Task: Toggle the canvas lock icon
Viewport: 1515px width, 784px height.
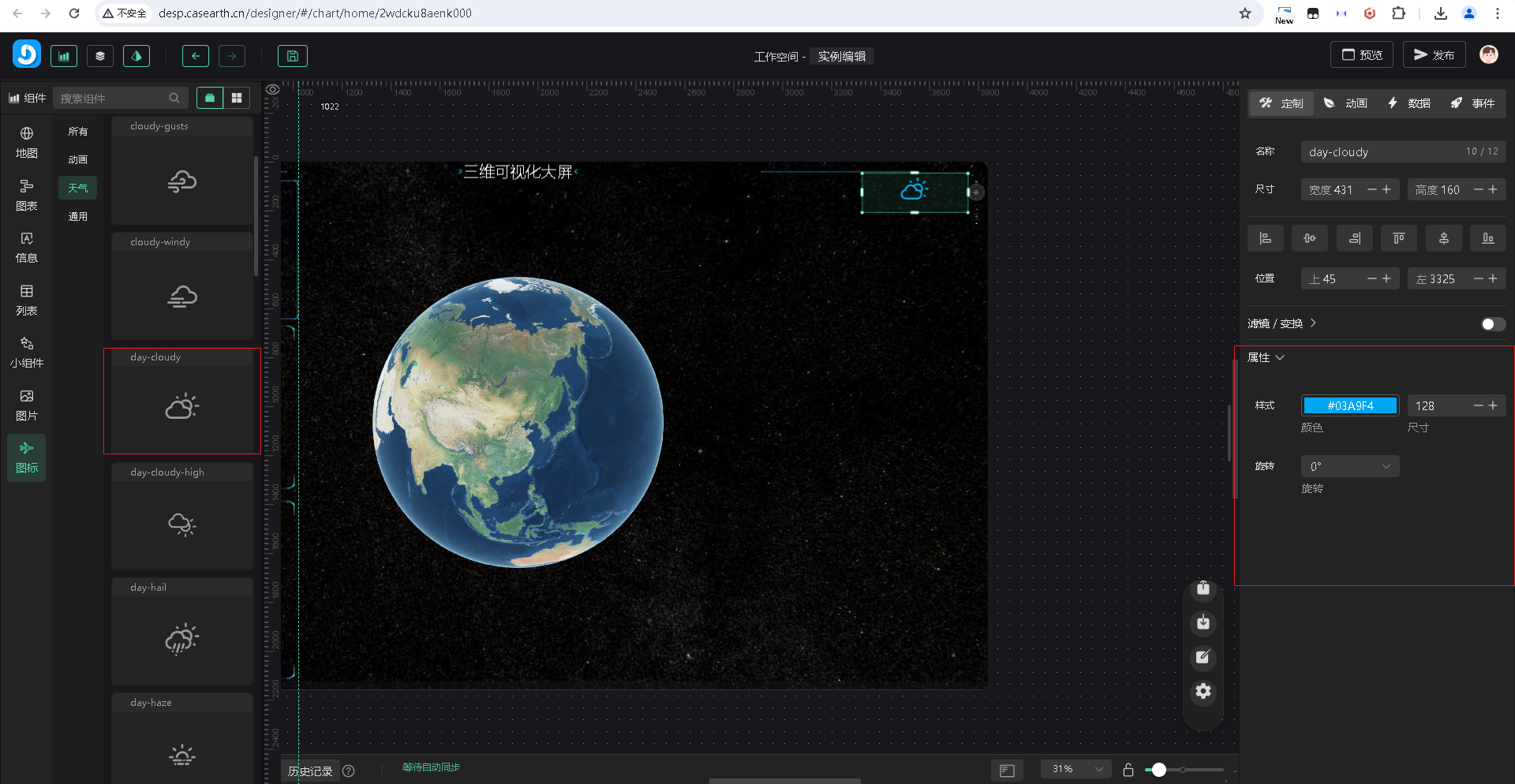Action: coord(1128,770)
